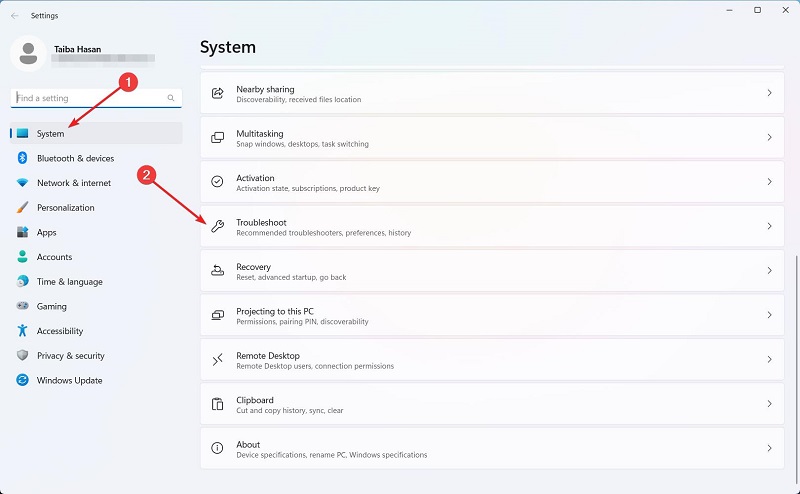
Task: Expand Projecting to this PC chevron
Action: (x=769, y=315)
